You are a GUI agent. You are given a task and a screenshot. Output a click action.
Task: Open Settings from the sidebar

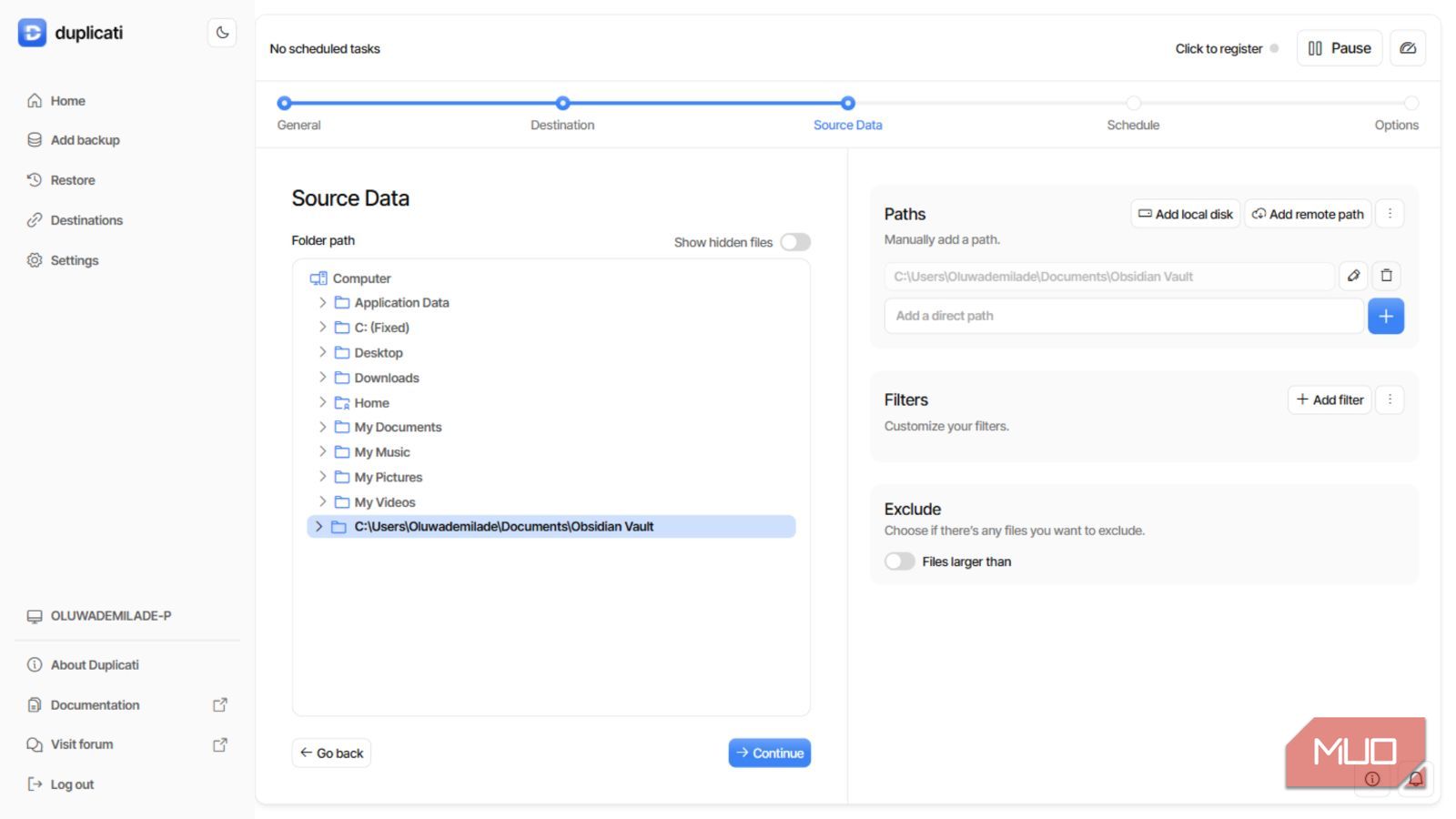tap(63, 260)
